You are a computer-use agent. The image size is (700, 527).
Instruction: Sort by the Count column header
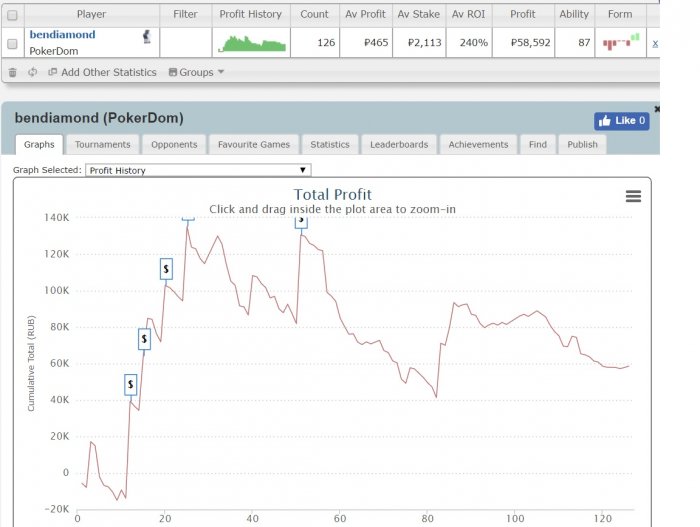pos(314,14)
